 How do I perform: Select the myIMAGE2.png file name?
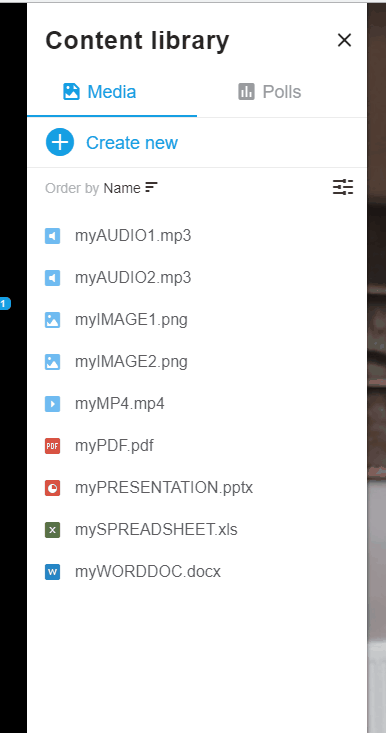[131, 362]
